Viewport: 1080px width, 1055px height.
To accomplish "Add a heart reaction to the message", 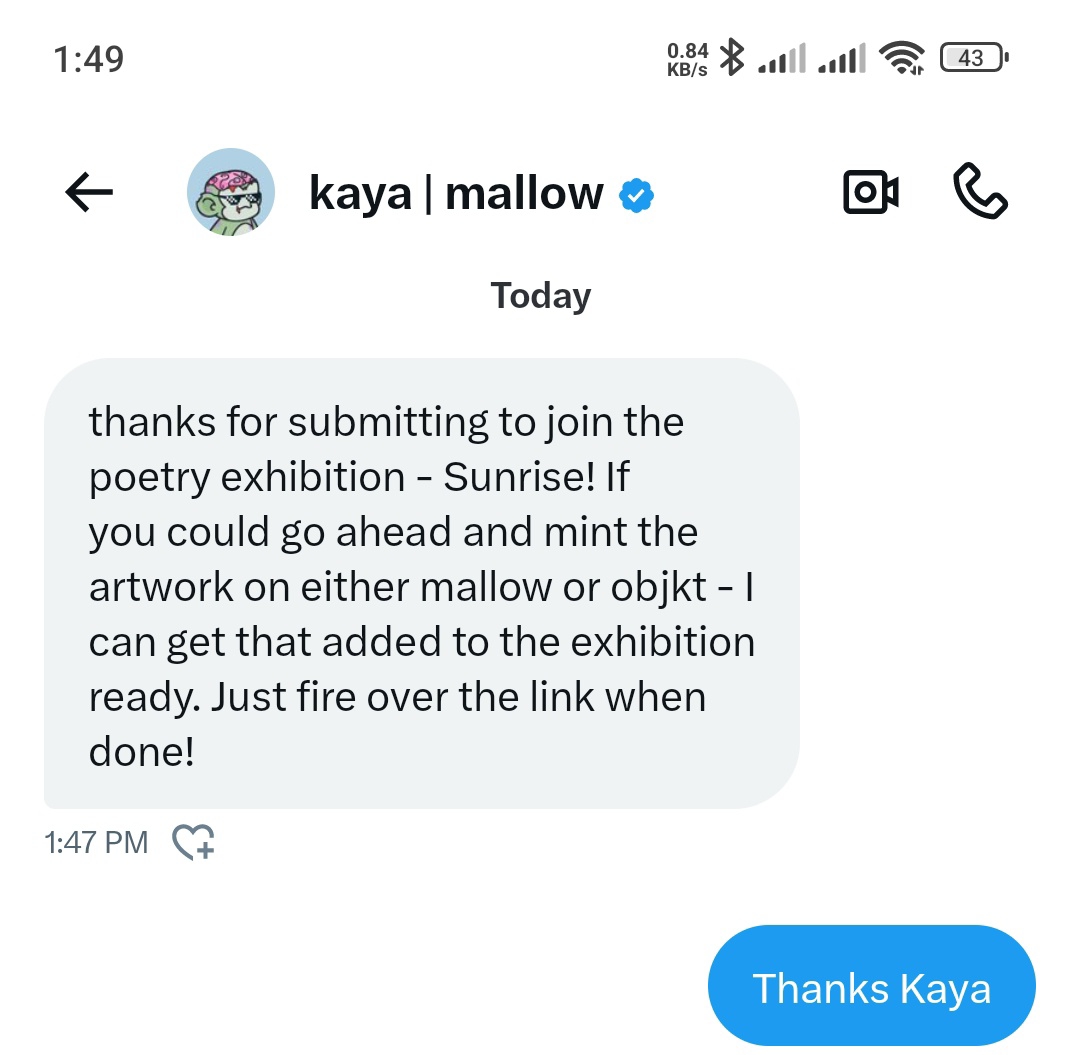I will (194, 843).
